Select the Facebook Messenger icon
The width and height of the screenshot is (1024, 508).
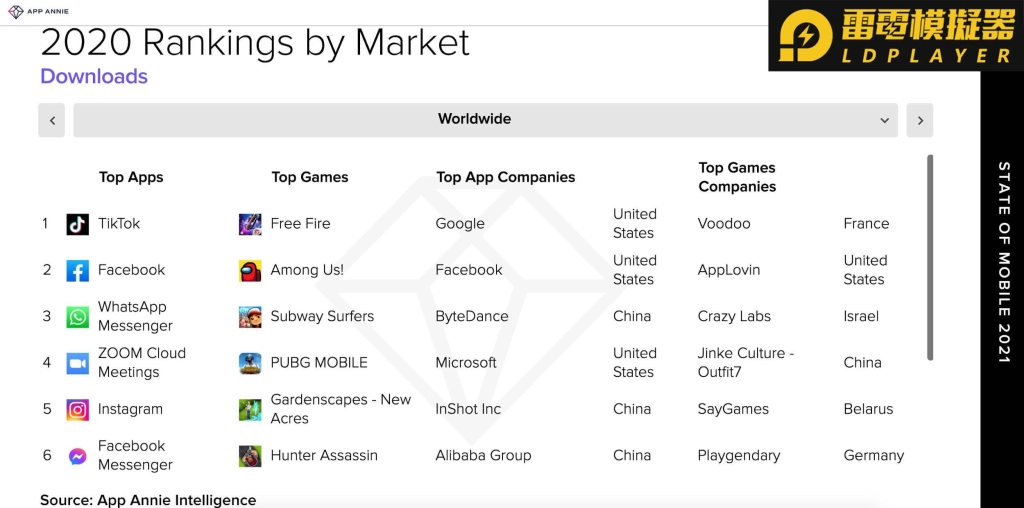[x=78, y=456]
